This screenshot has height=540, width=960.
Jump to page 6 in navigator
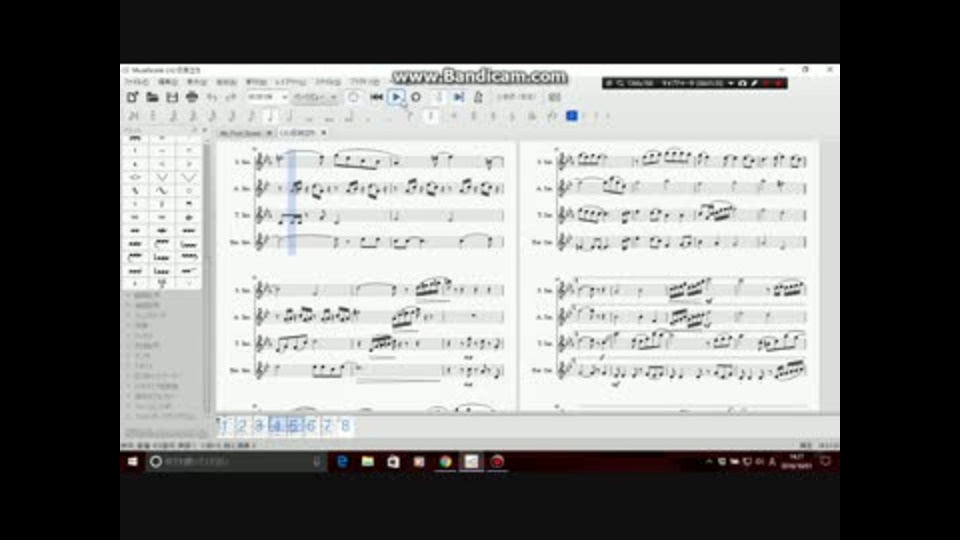(311, 426)
